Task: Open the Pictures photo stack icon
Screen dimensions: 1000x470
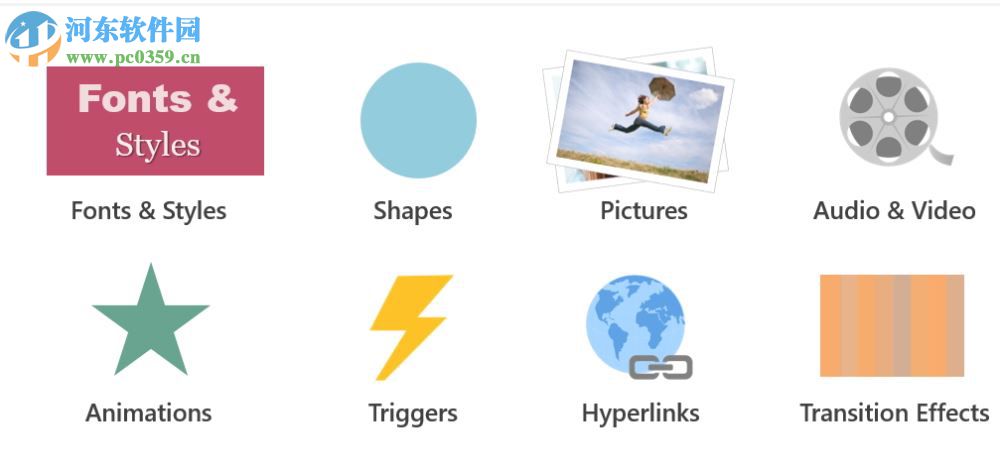Action: (638, 119)
